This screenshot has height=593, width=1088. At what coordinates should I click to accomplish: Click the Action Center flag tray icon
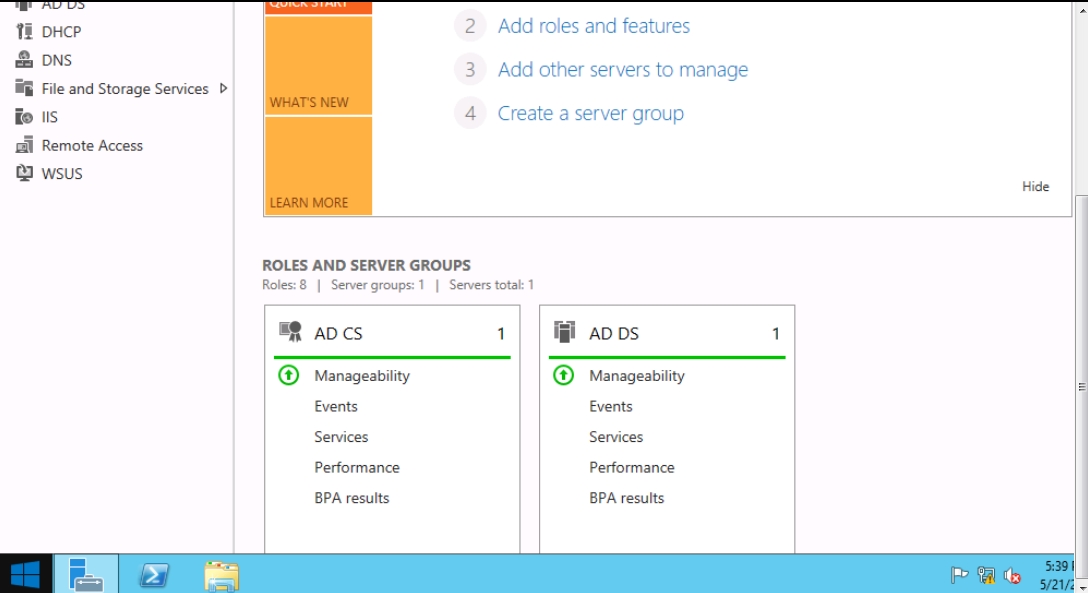959,575
